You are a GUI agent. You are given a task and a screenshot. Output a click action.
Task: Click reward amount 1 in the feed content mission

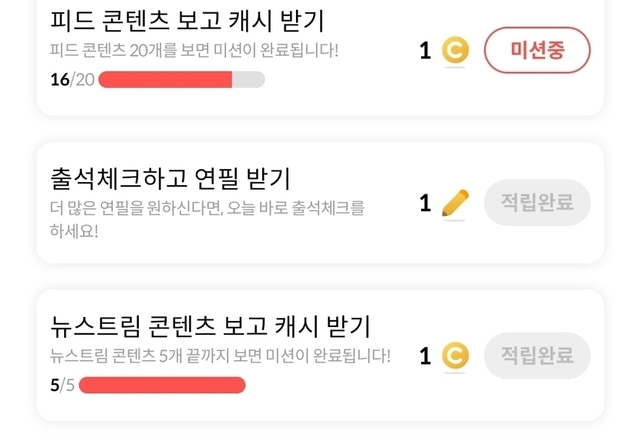pos(425,50)
